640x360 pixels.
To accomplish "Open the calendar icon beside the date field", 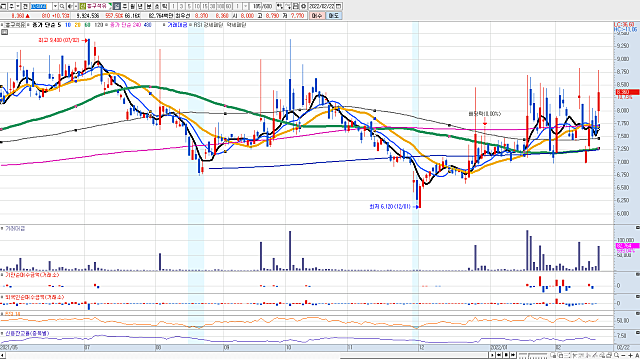I will pos(338,6).
